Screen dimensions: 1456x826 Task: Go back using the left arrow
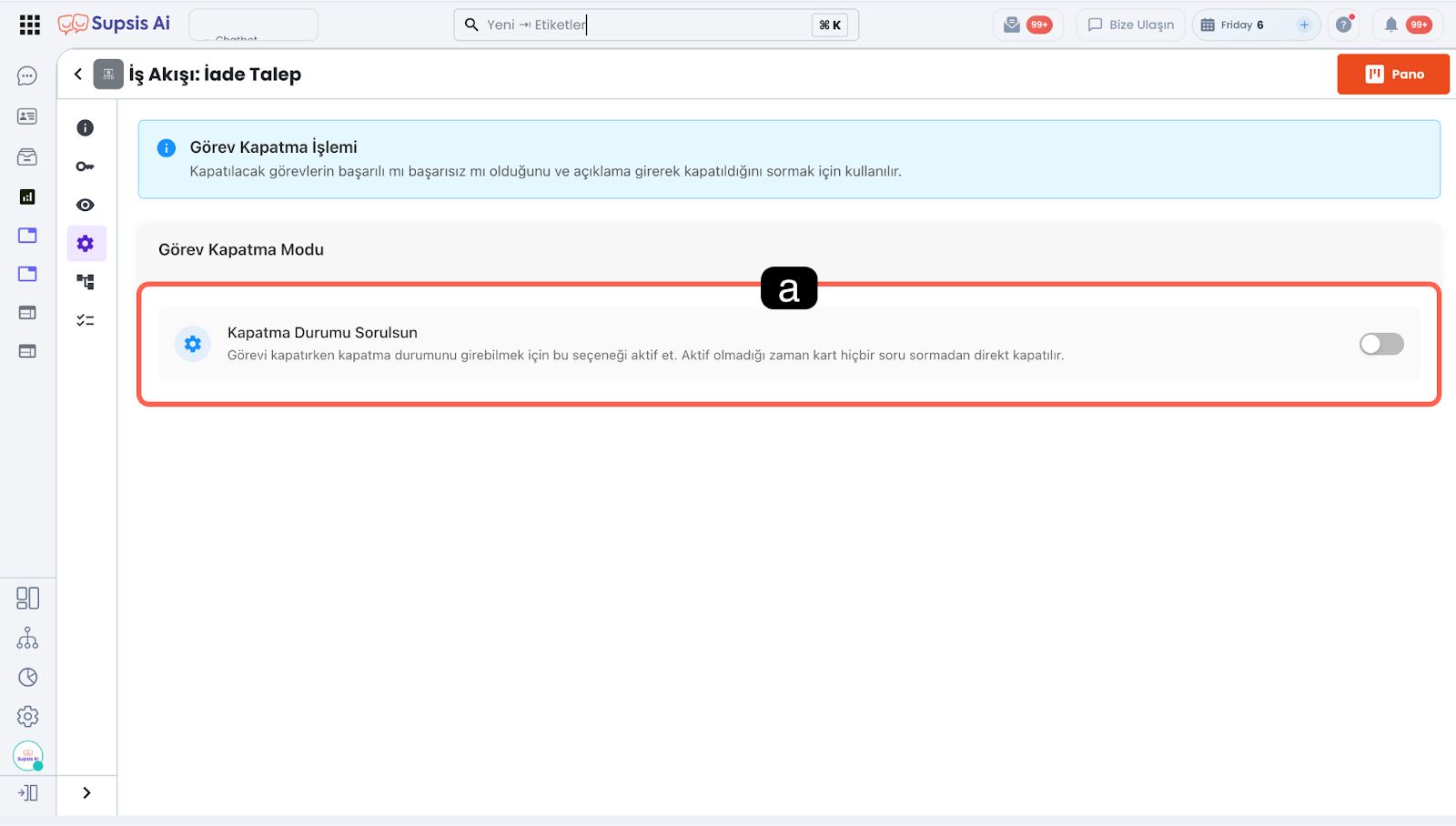(78, 75)
